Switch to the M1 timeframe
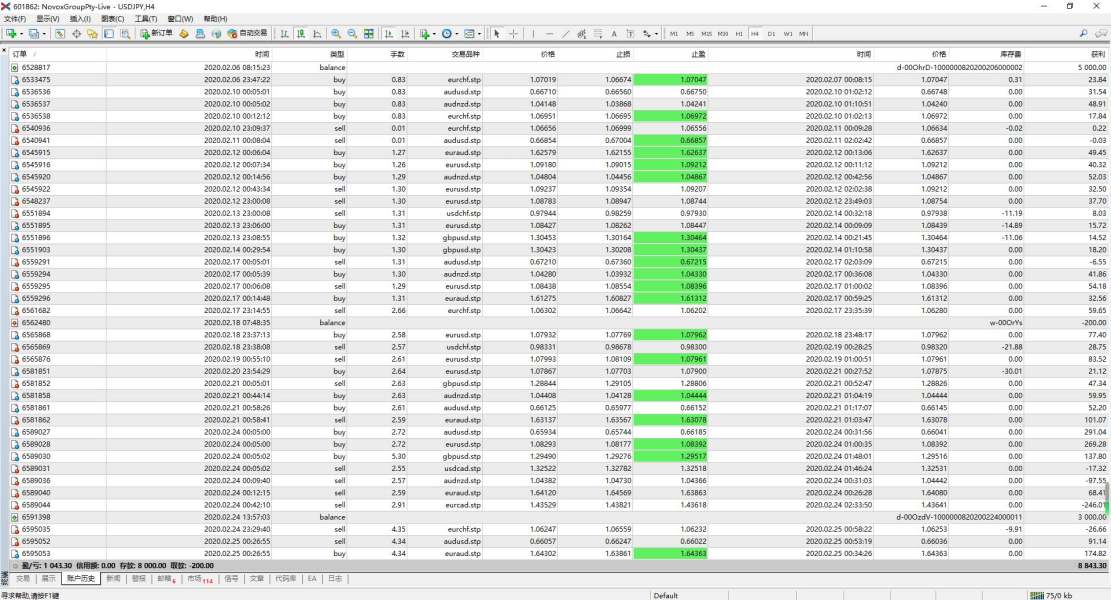 coord(674,33)
